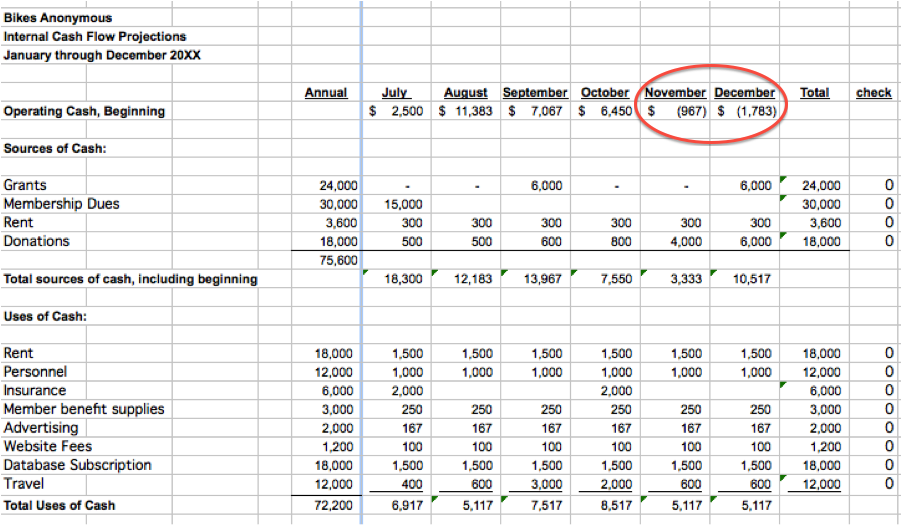Select the 'Grants' row label
902x526 pixels.
25,185
